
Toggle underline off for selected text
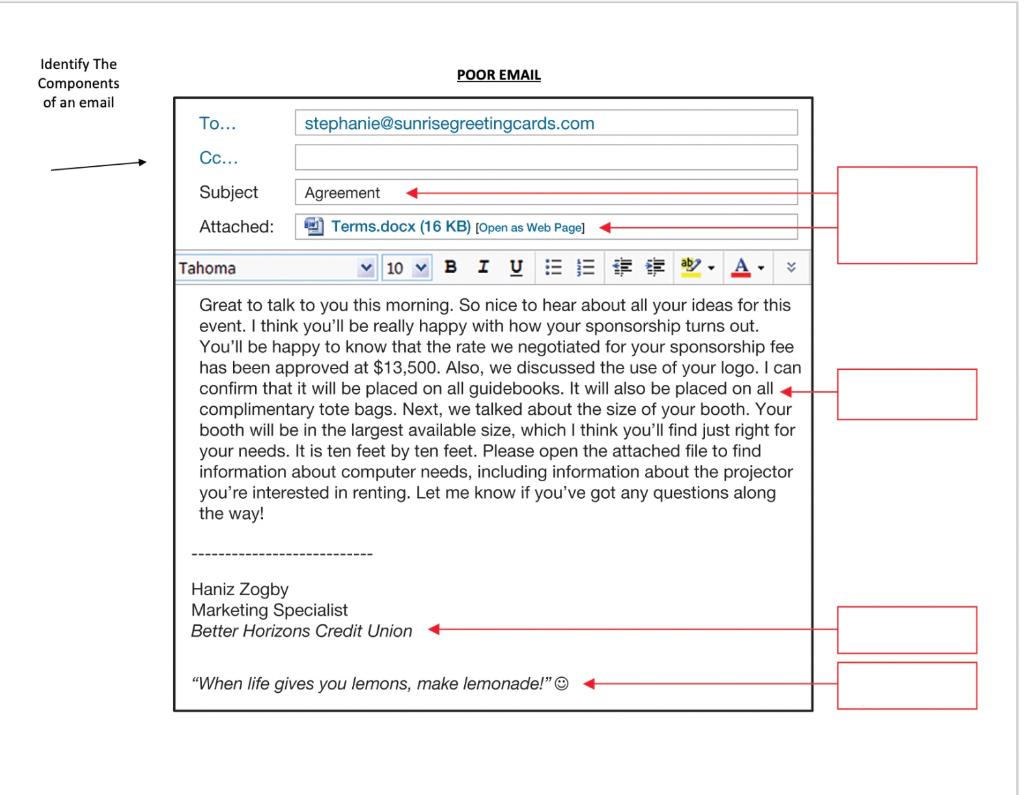[517, 267]
